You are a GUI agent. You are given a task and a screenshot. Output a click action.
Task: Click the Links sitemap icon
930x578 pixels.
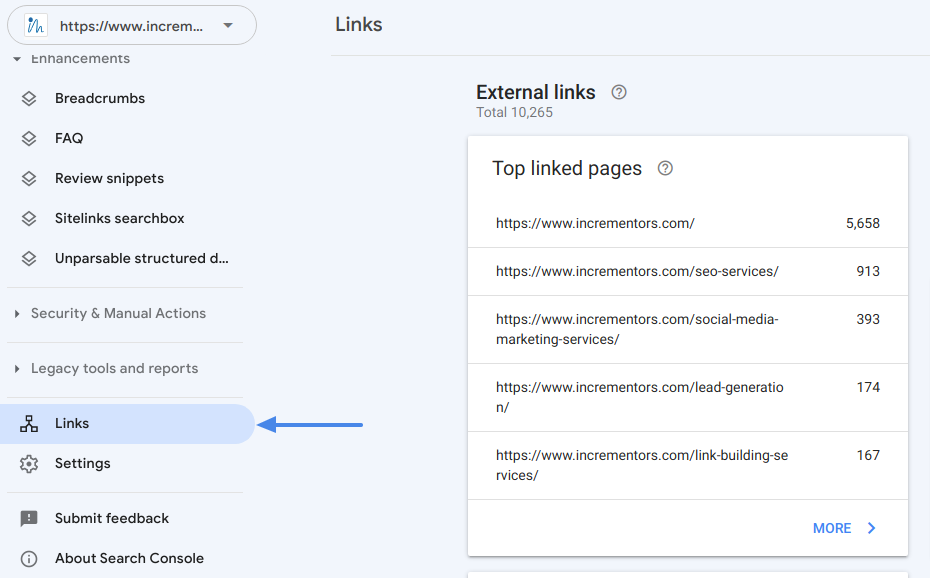[x=29, y=424]
